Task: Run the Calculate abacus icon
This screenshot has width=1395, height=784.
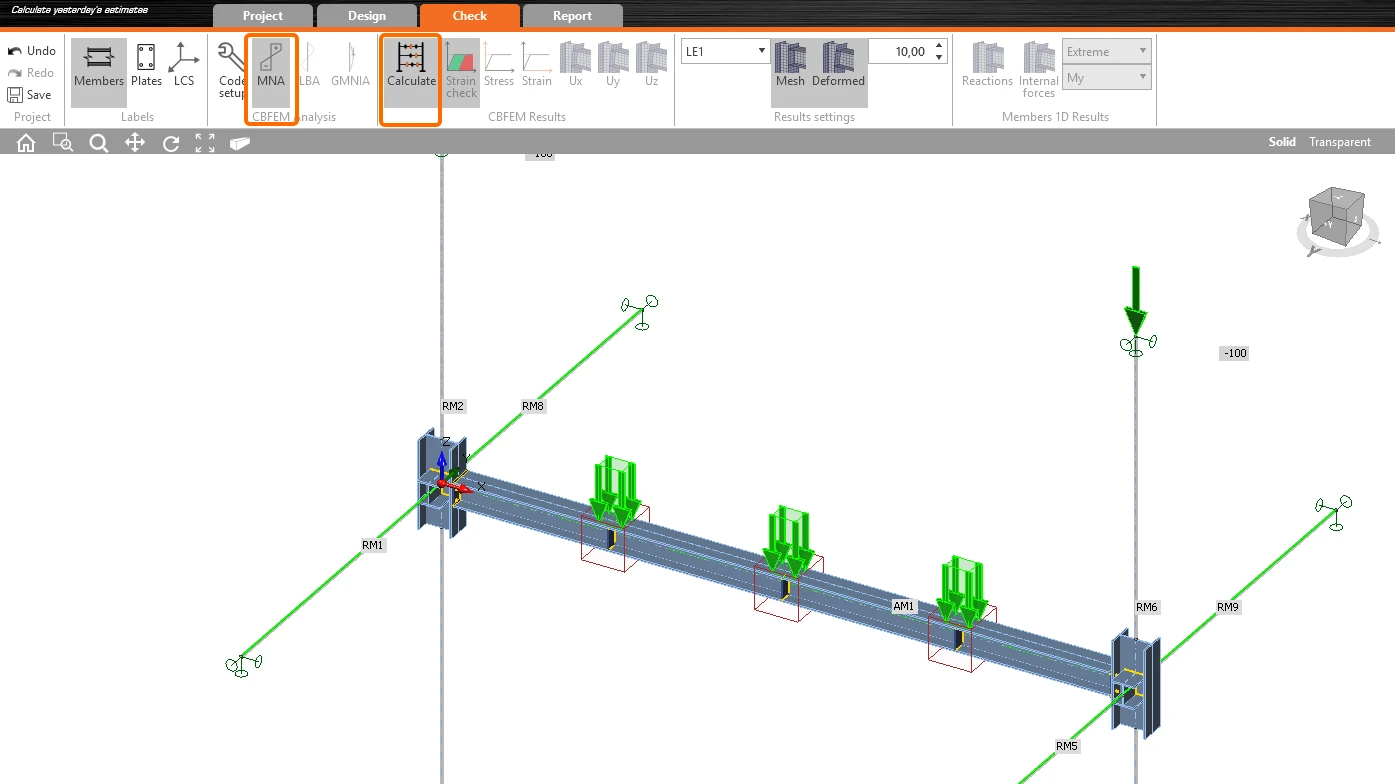Action: (x=411, y=67)
